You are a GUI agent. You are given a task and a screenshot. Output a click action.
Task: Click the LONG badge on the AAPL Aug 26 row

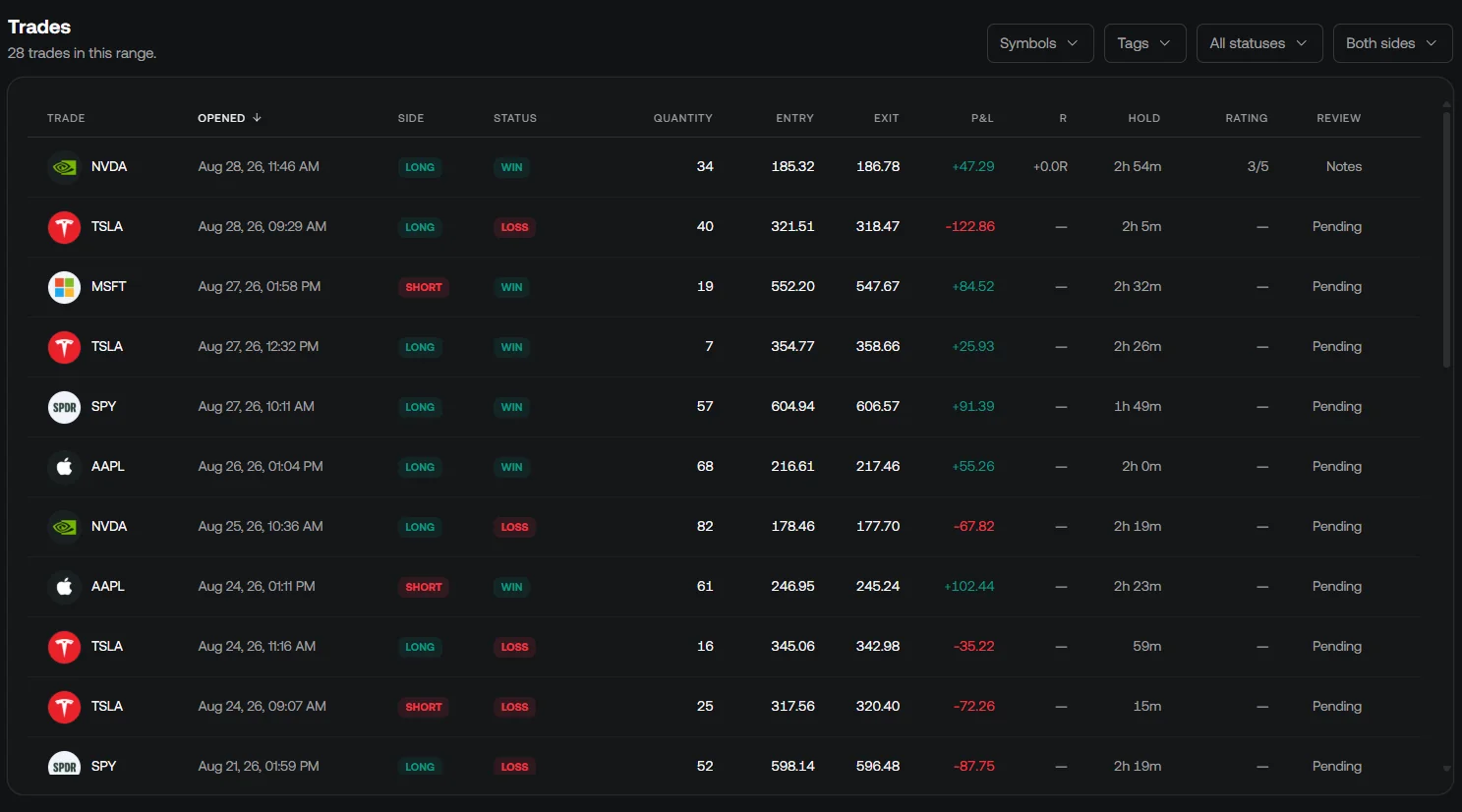coord(420,467)
